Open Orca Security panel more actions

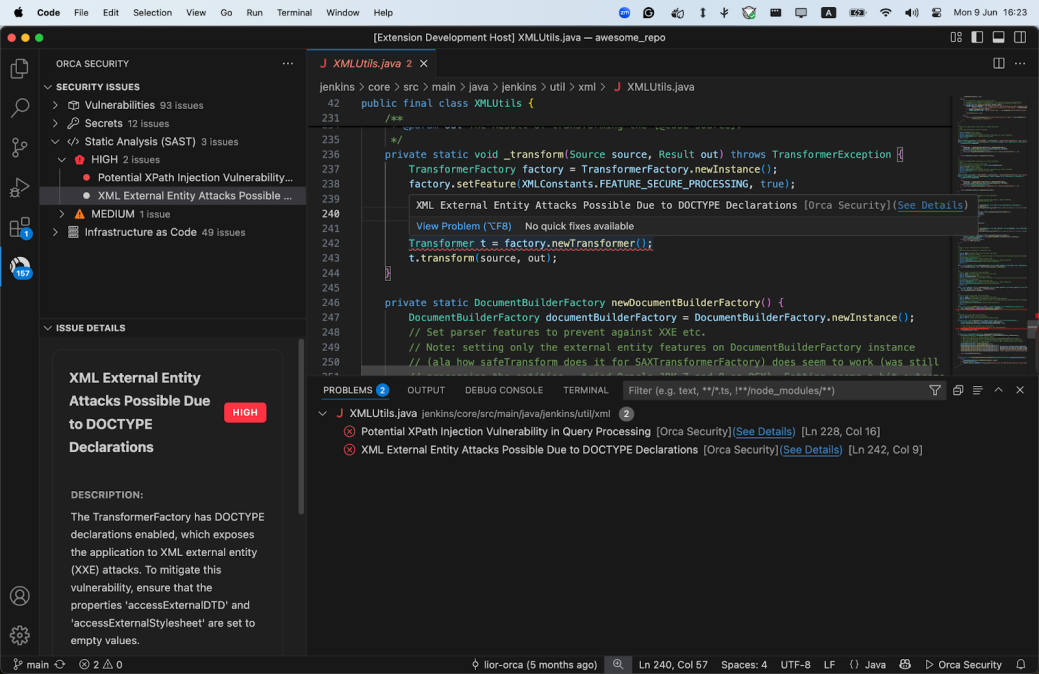(288, 64)
